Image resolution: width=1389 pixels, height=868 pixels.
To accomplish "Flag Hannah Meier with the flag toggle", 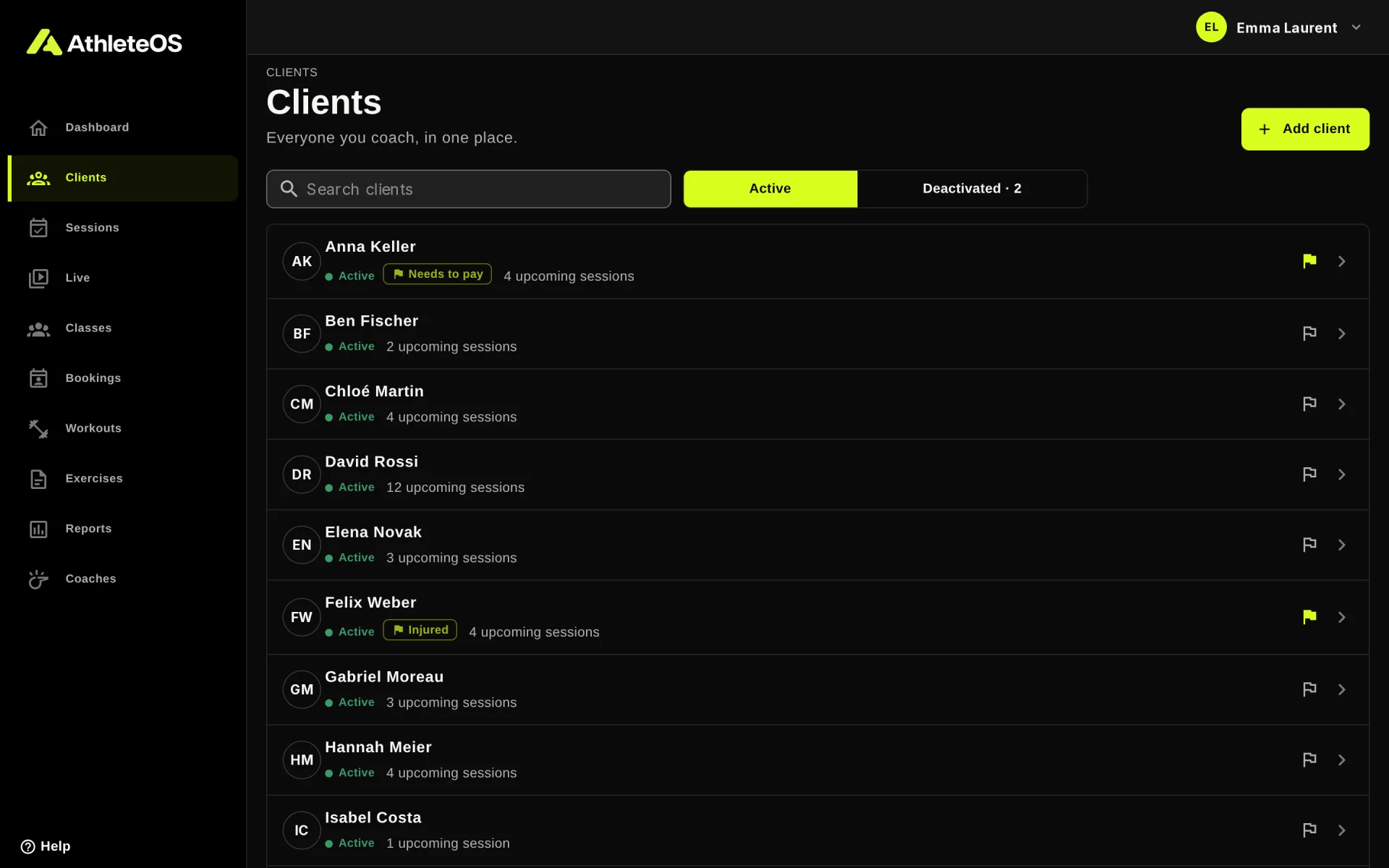I will coord(1309,759).
